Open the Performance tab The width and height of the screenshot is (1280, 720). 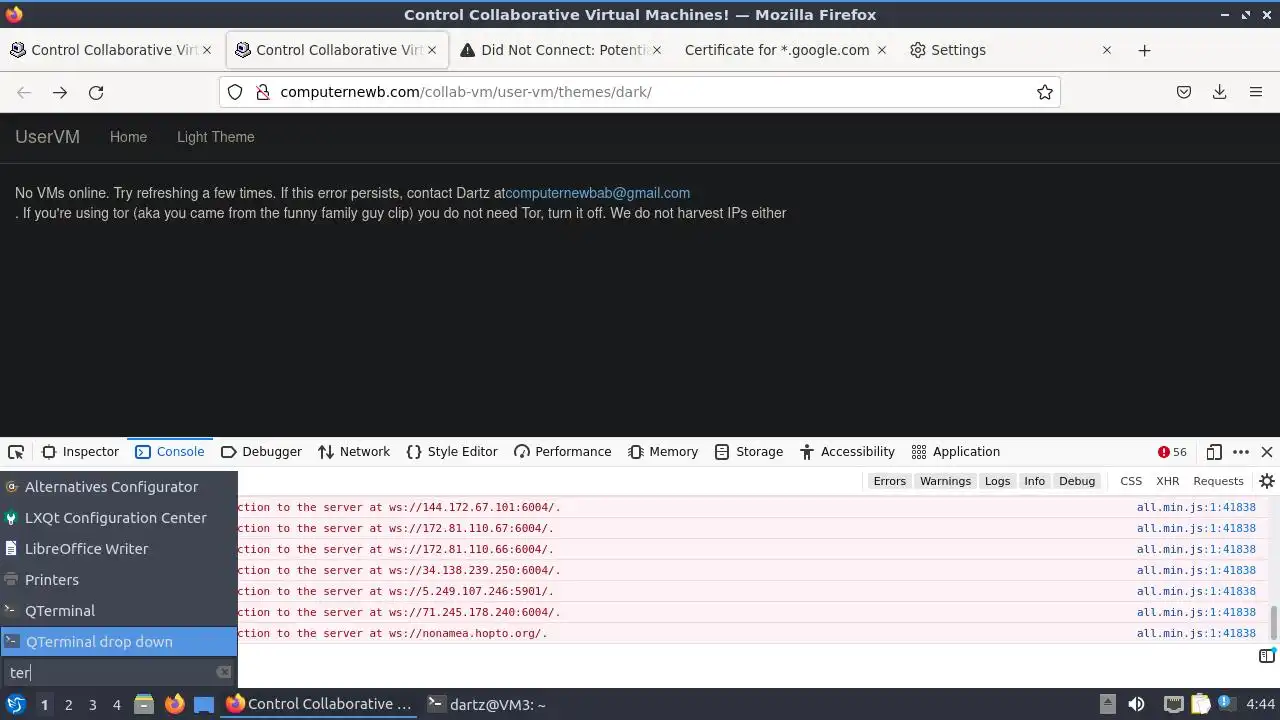click(x=562, y=452)
